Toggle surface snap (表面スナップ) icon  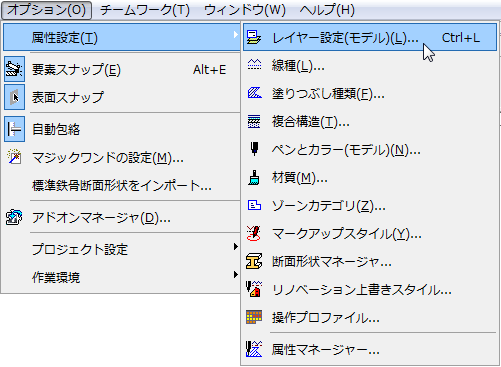(14, 97)
